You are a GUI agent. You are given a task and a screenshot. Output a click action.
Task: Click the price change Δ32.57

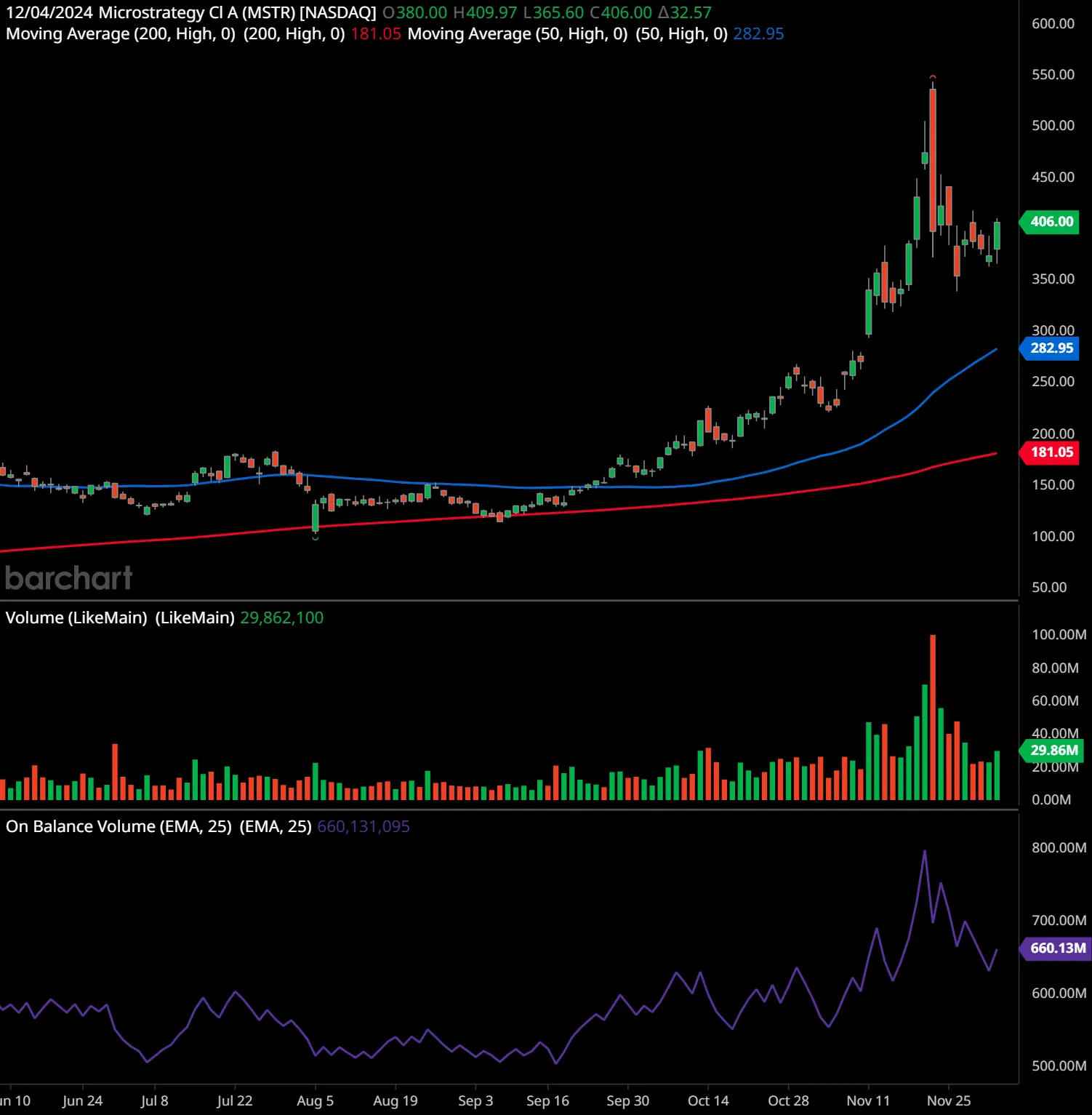pyautogui.click(x=685, y=12)
